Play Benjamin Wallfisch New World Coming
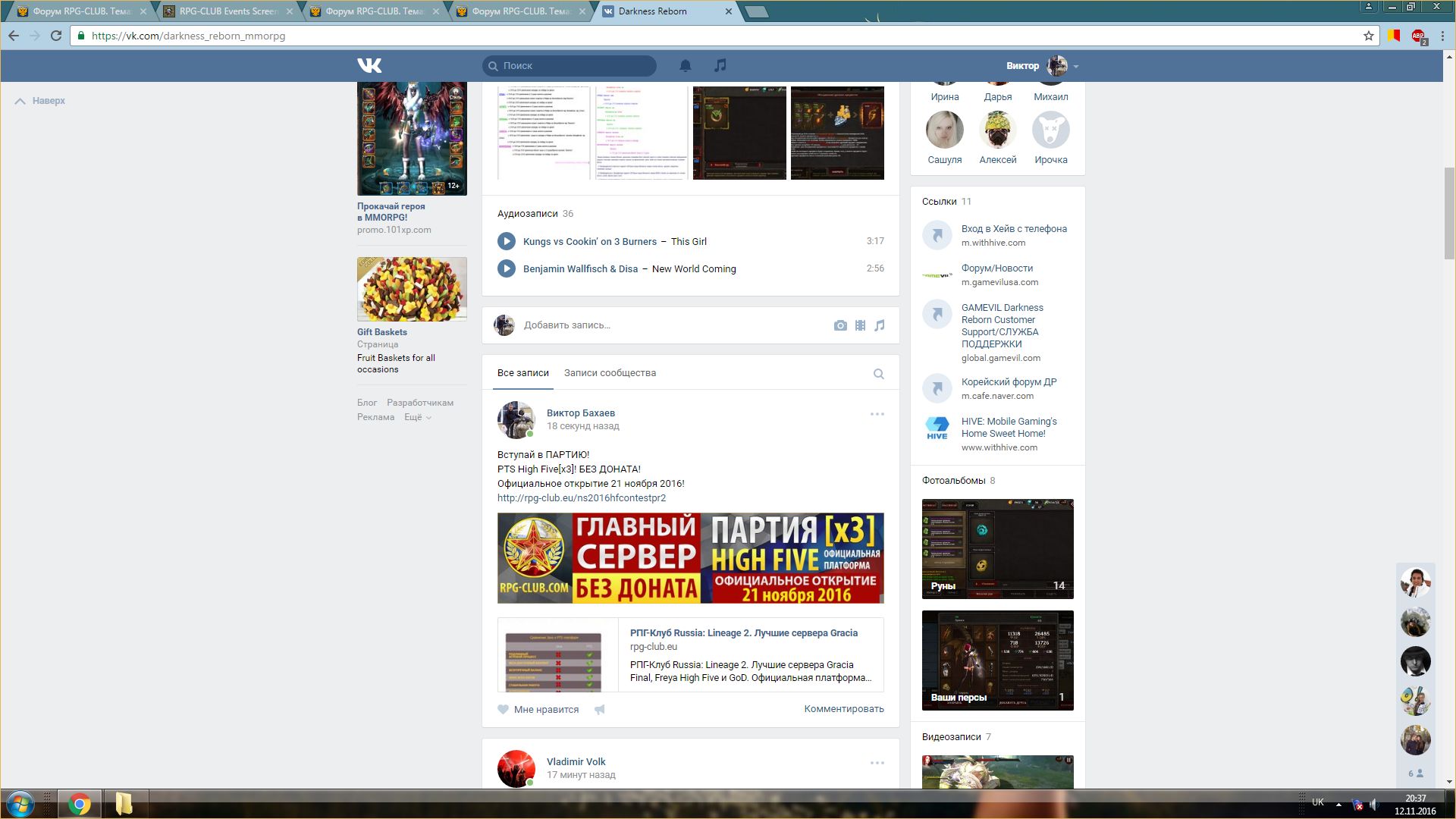 click(507, 268)
